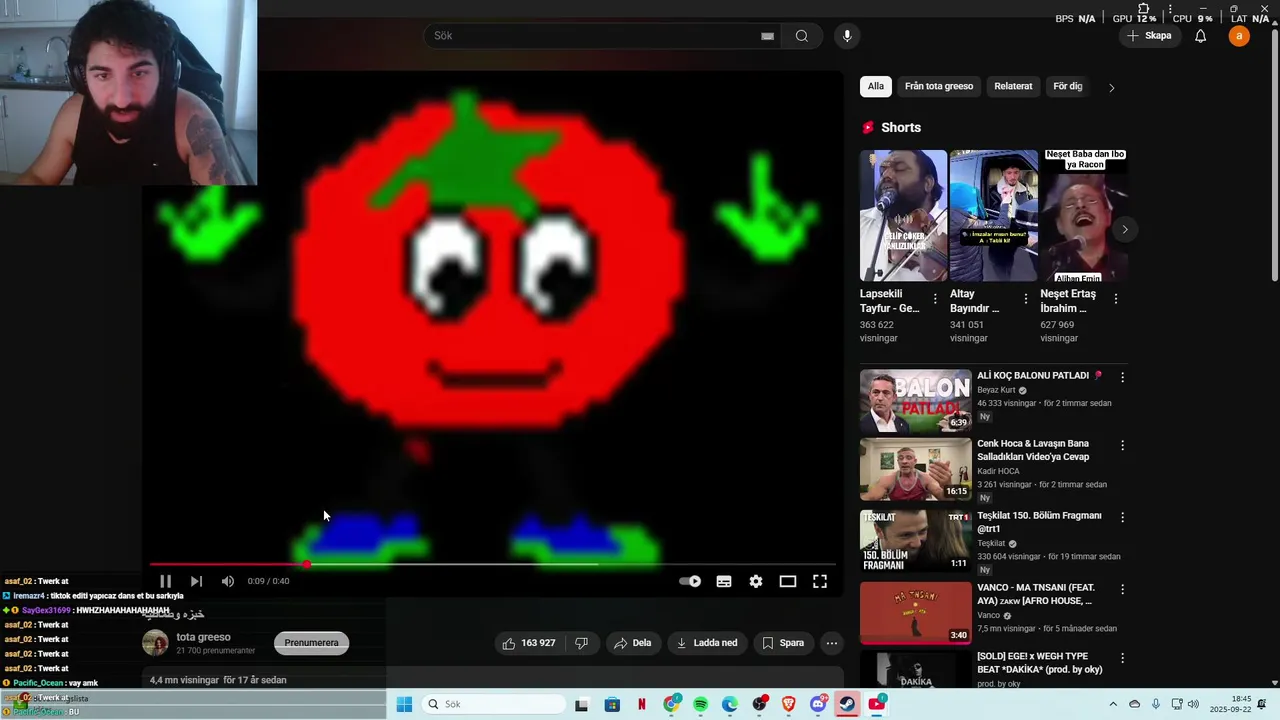
Task: Open options for Cenk Hoca video
Action: pyautogui.click(x=1122, y=445)
